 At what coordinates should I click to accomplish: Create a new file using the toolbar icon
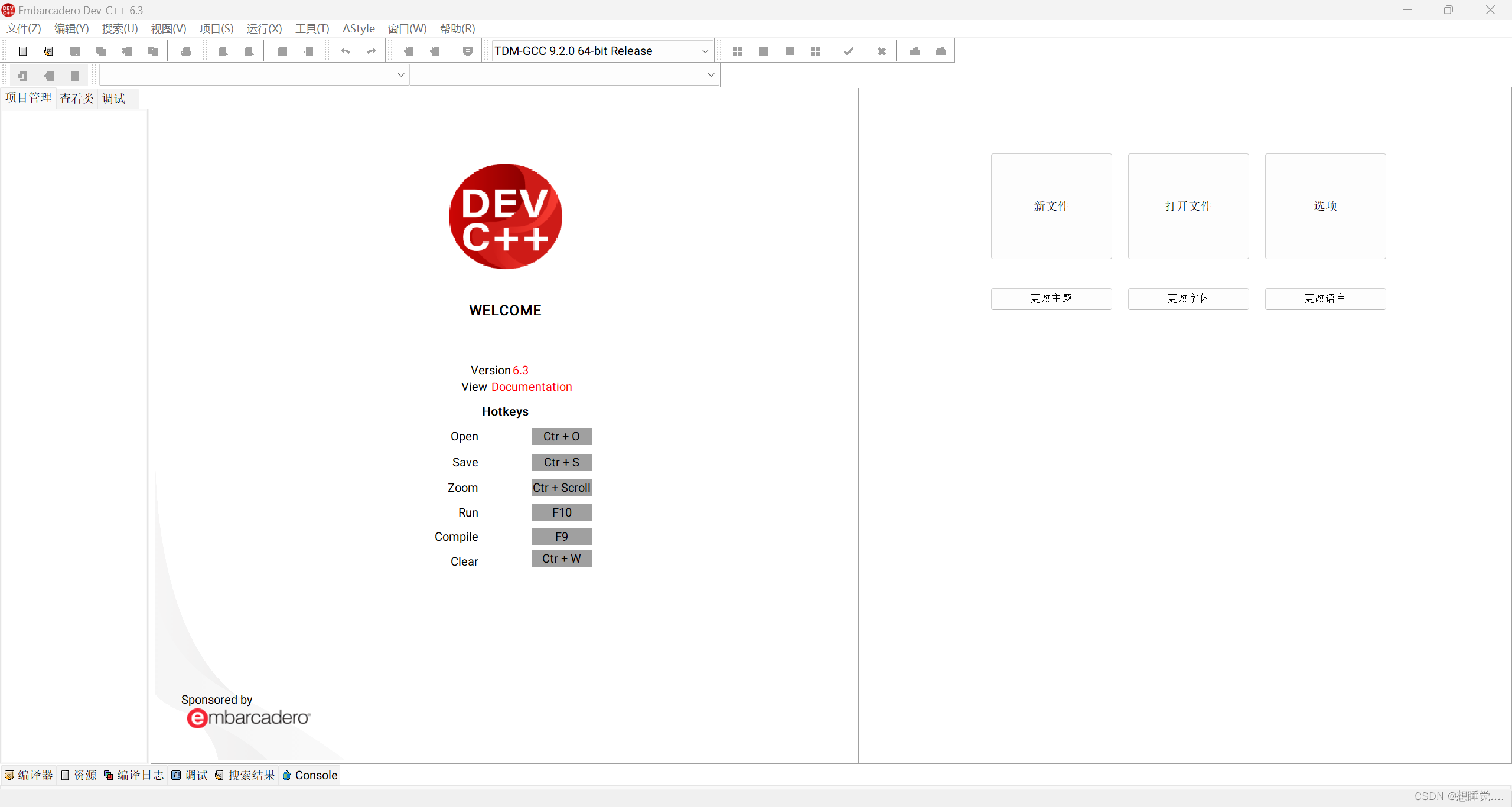tap(22, 51)
